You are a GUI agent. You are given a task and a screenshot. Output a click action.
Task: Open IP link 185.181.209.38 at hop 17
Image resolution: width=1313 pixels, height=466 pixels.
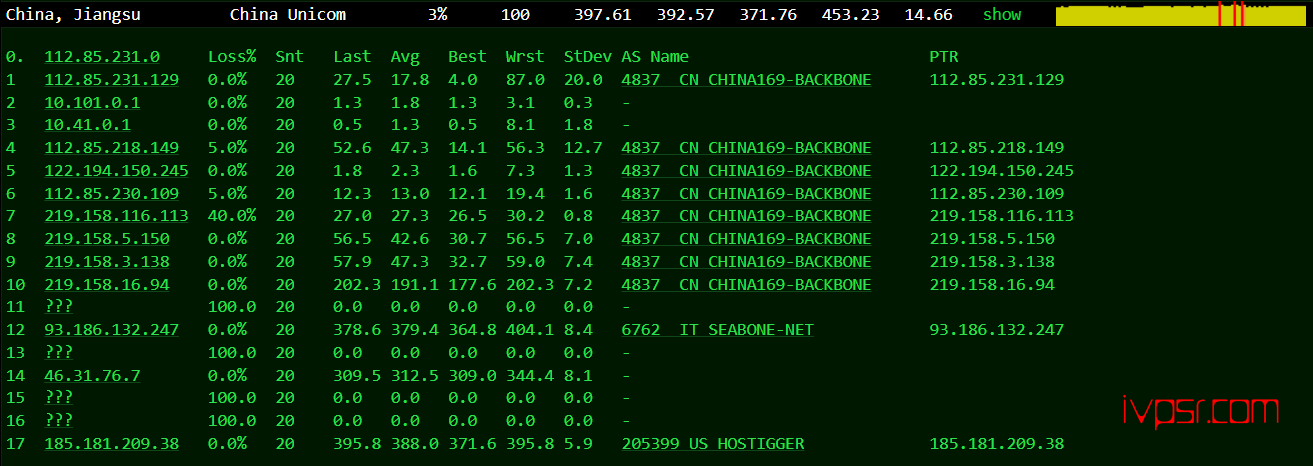112,444
